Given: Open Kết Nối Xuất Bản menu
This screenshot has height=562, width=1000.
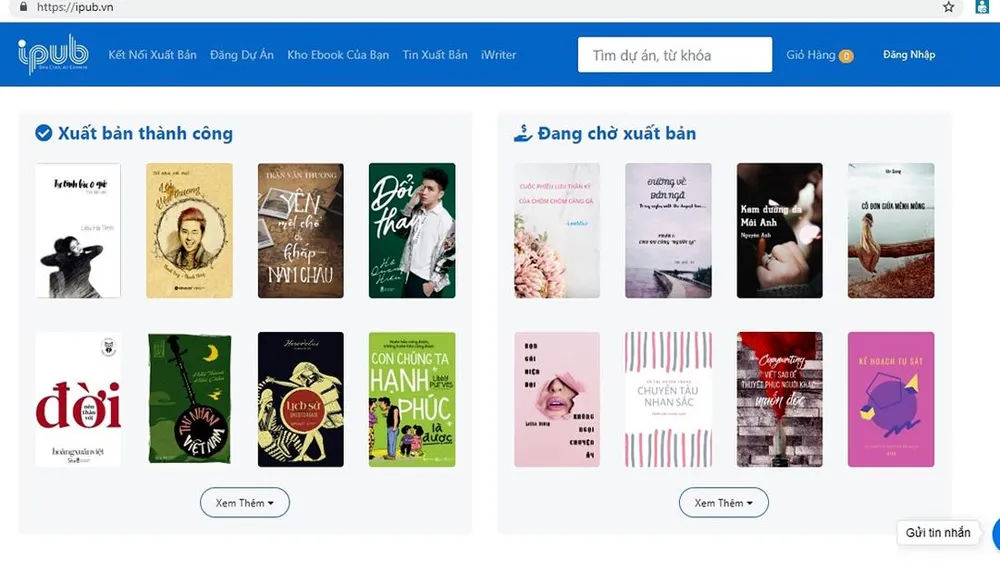Looking at the screenshot, I should (152, 55).
